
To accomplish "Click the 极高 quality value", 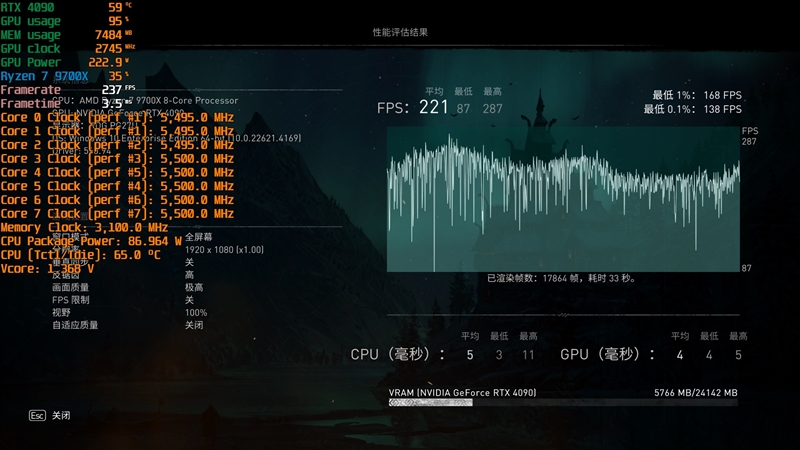I will tap(194, 287).
